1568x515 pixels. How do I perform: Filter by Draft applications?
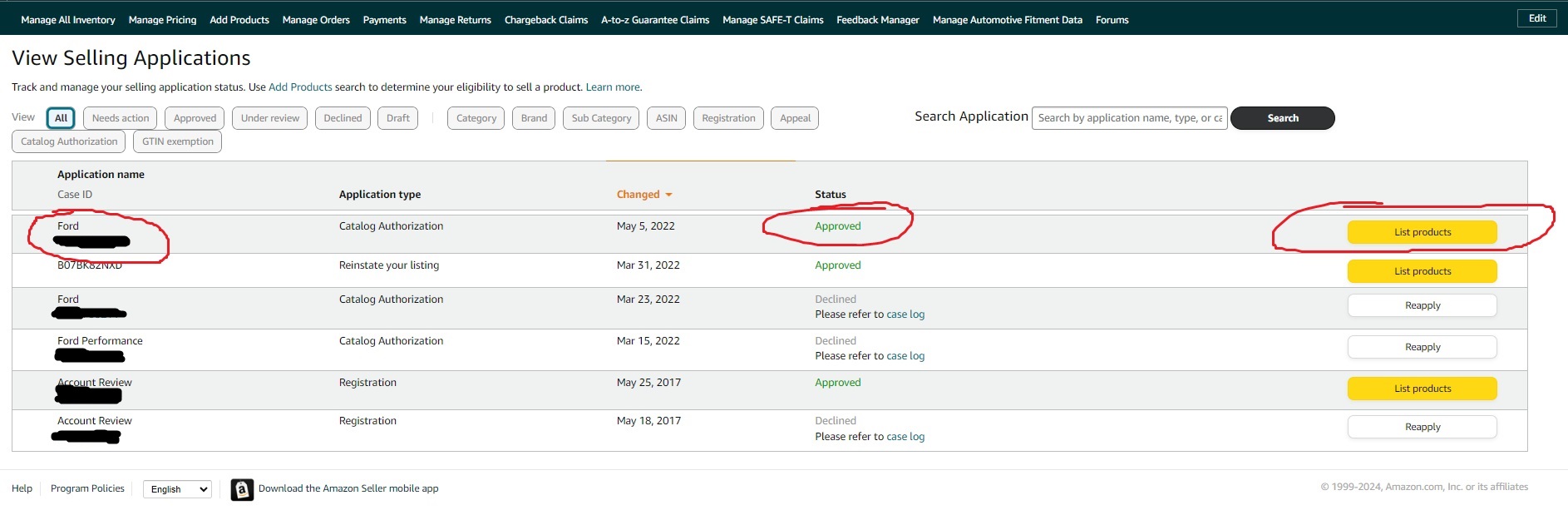pos(398,118)
